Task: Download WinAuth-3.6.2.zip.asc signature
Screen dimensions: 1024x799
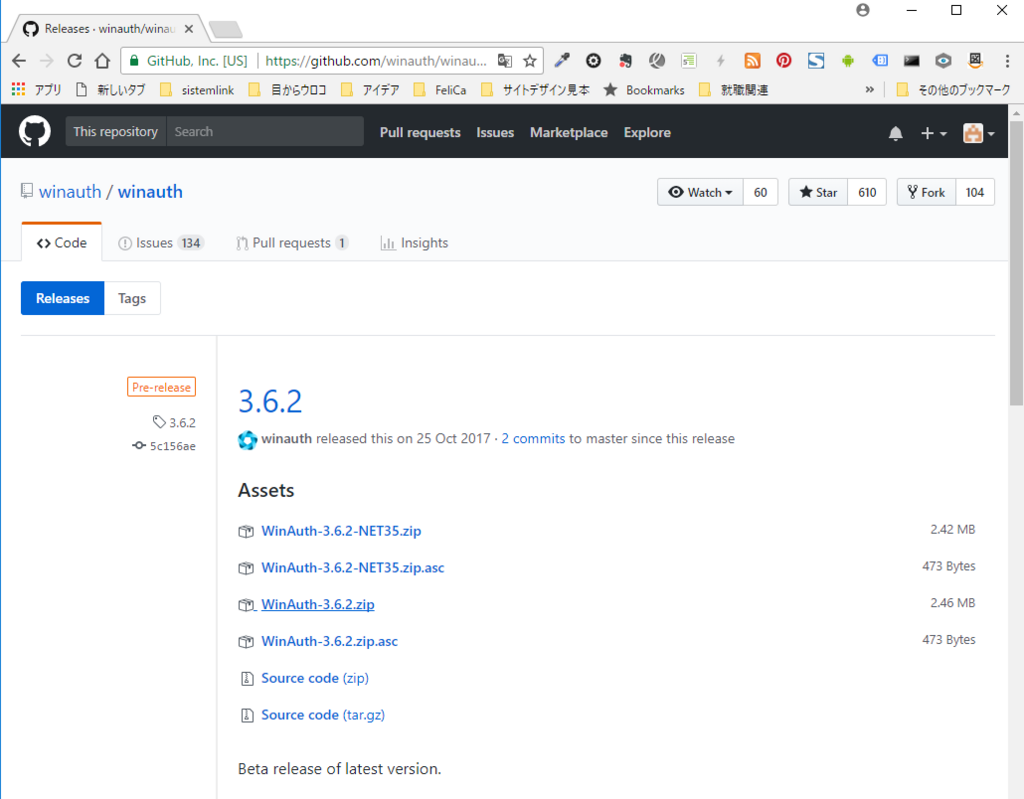Action: (329, 642)
